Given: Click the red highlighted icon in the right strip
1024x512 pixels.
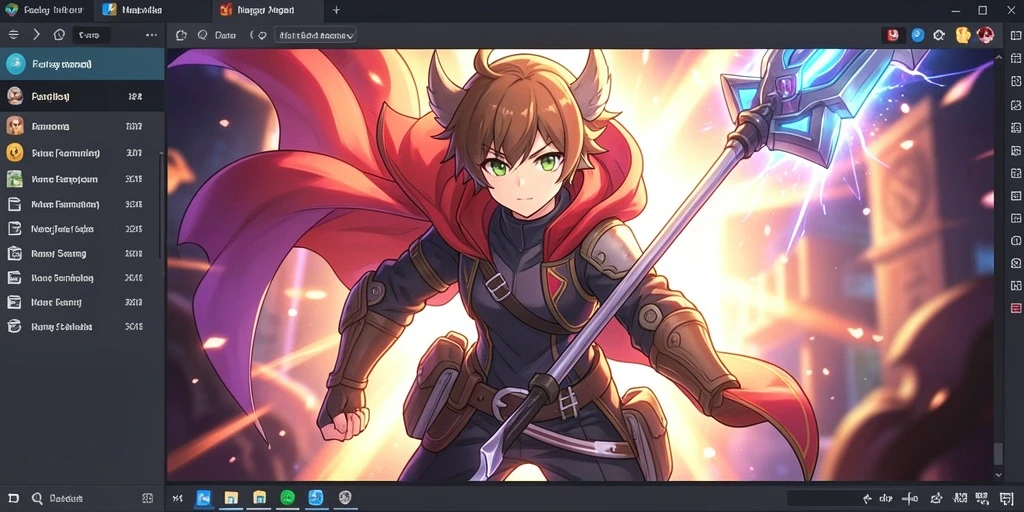Looking at the screenshot, I should (1015, 308).
